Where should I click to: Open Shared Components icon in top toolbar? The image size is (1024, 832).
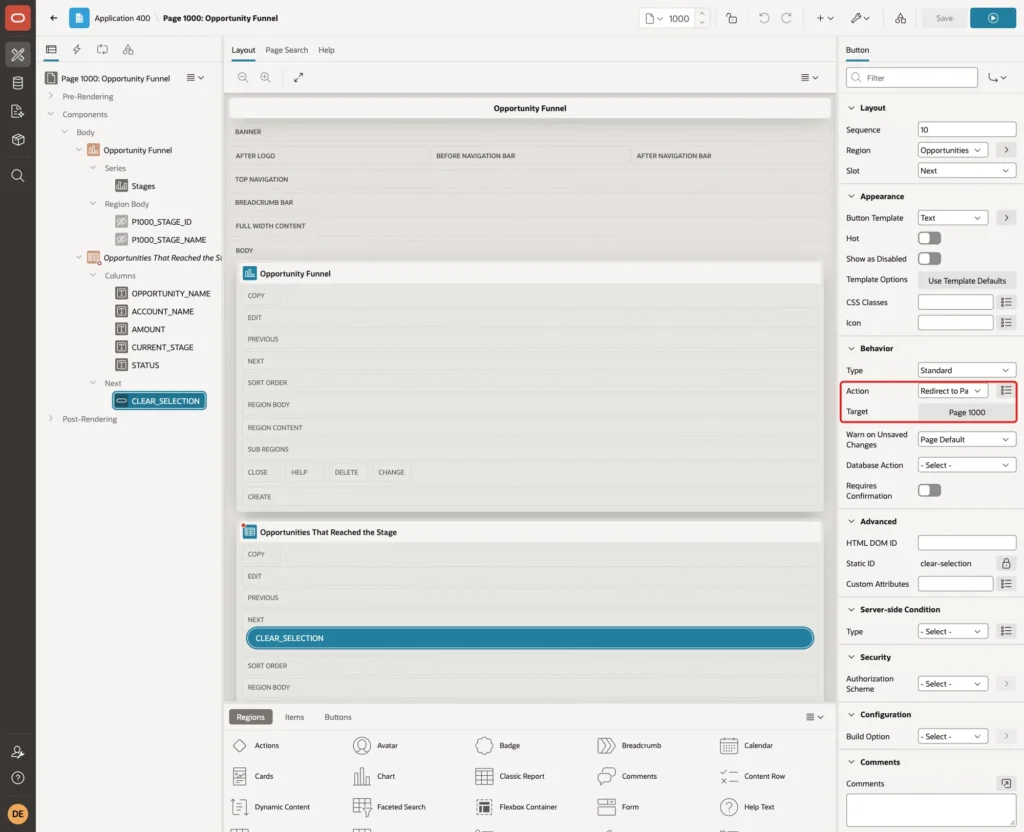click(900, 18)
